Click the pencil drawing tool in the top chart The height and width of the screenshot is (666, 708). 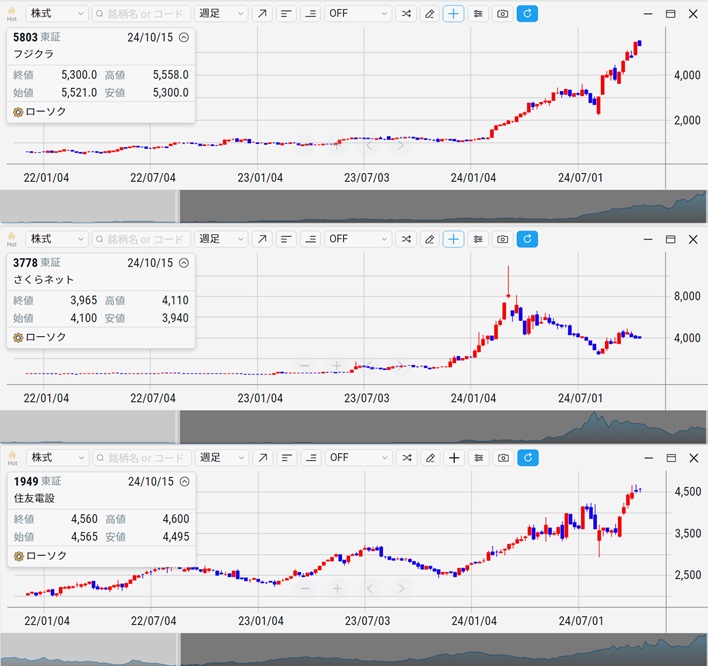430,14
